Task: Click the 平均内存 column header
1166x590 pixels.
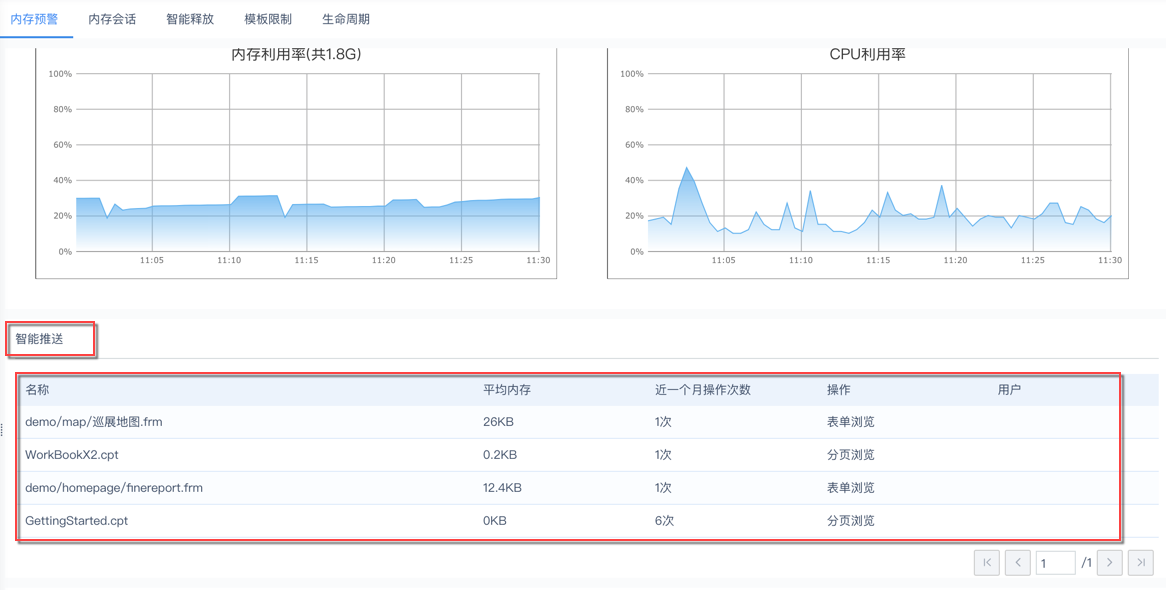Action: pyautogui.click(x=507, y=390)
